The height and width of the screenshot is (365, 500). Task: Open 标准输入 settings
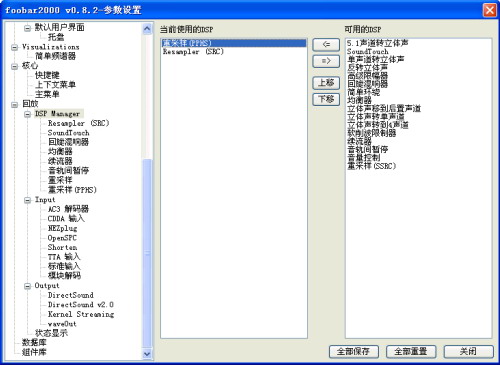64,266
